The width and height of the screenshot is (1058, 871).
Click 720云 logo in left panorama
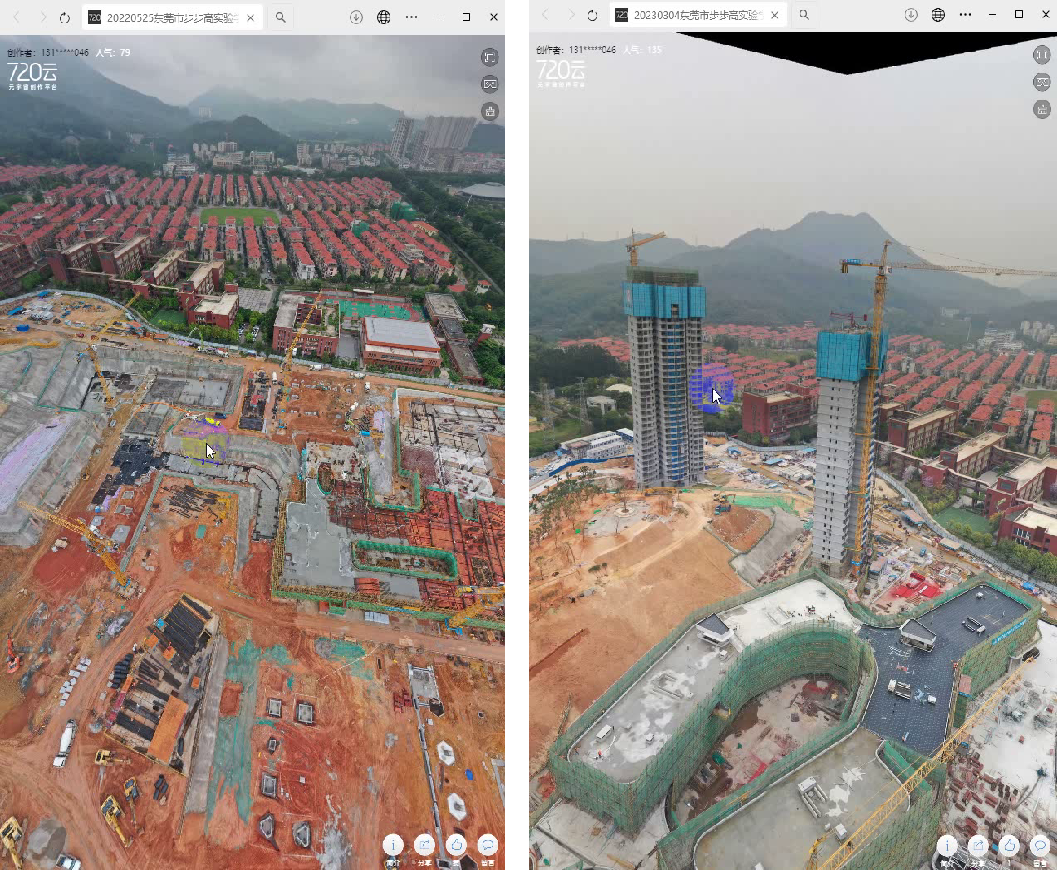tap(32, 73)
